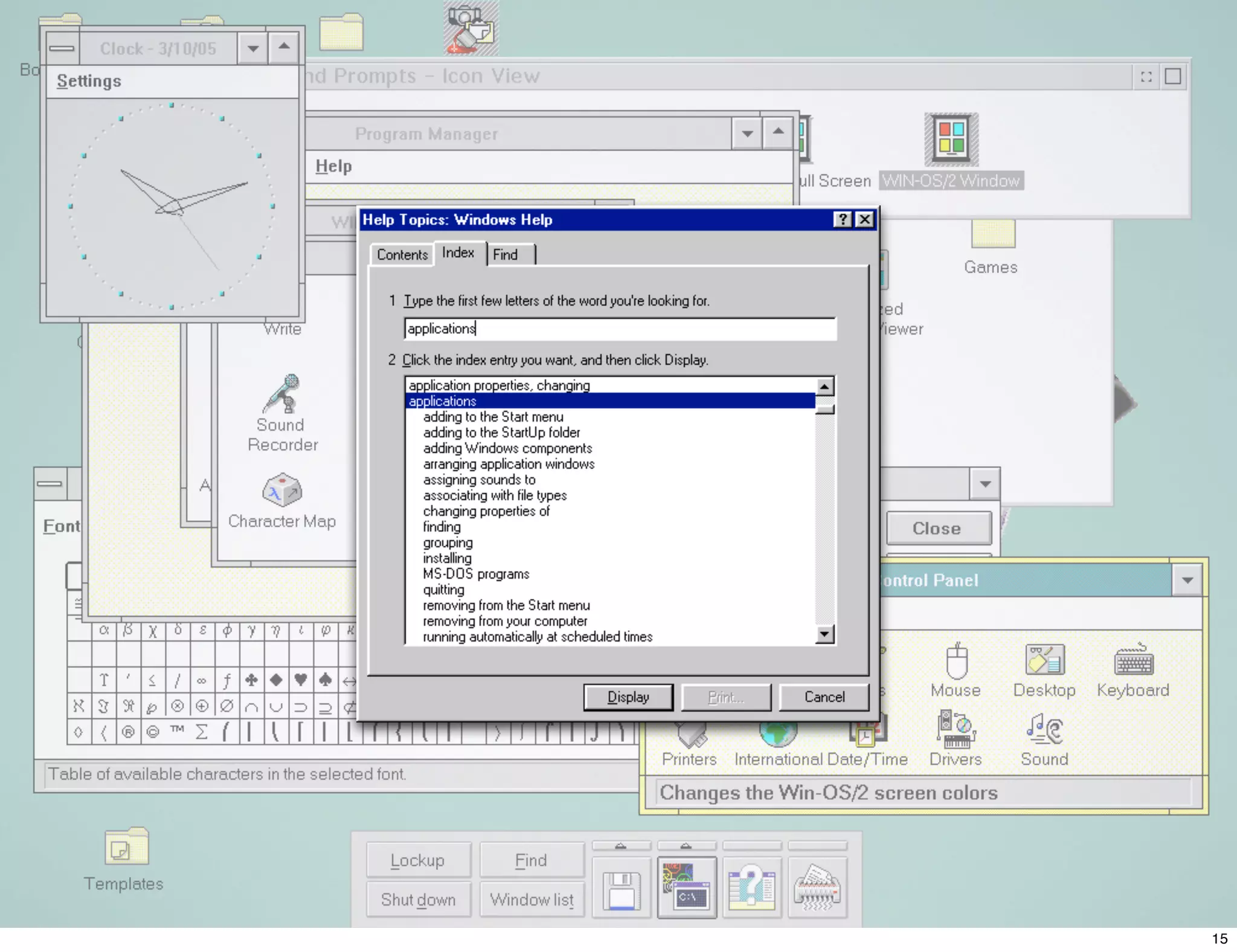Click the shredder icon on the toolbar
The width and height of the screenshot is (1237, 952).
[817, 887]
